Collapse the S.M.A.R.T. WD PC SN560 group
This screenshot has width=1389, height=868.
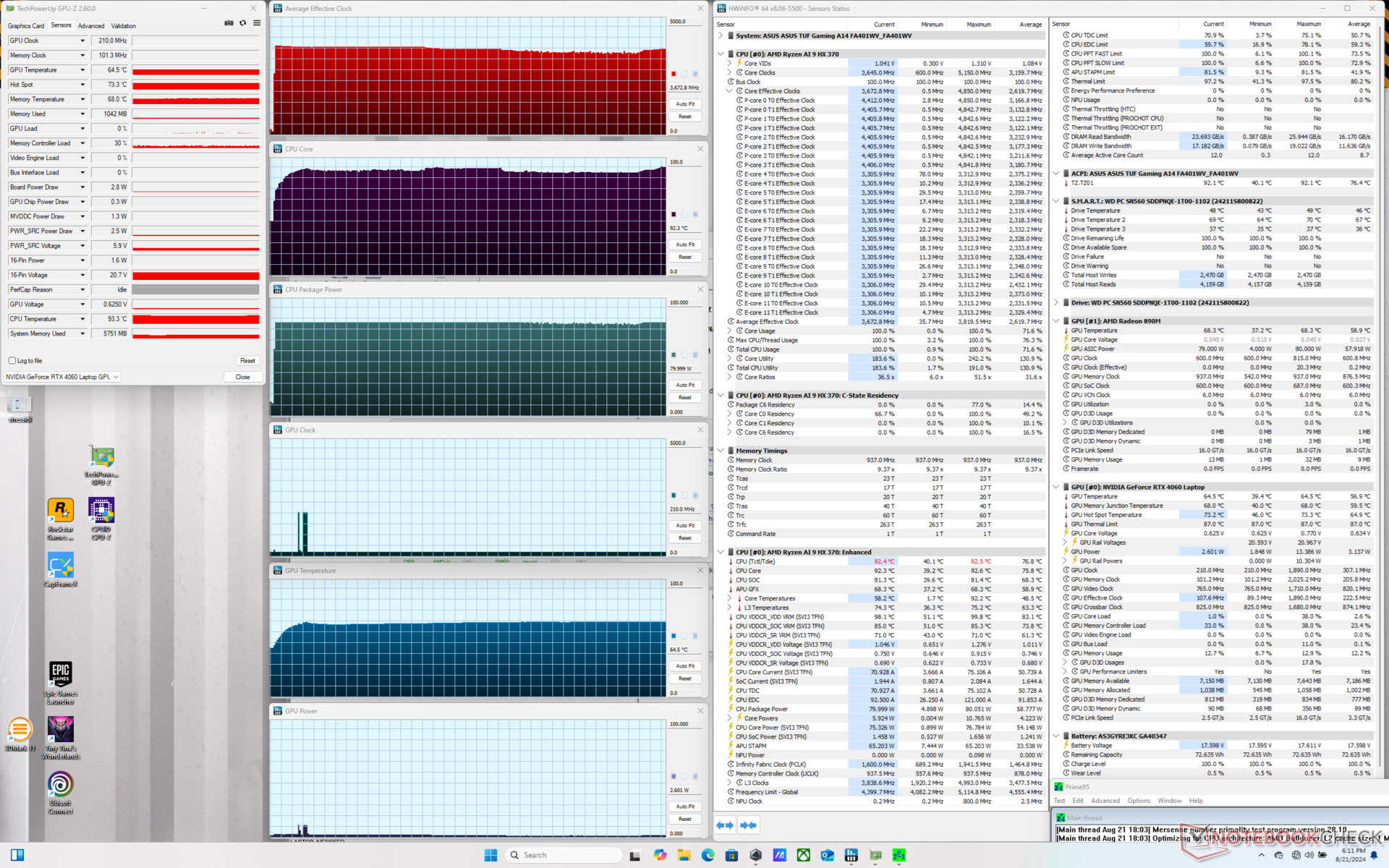pos(1056,201)
